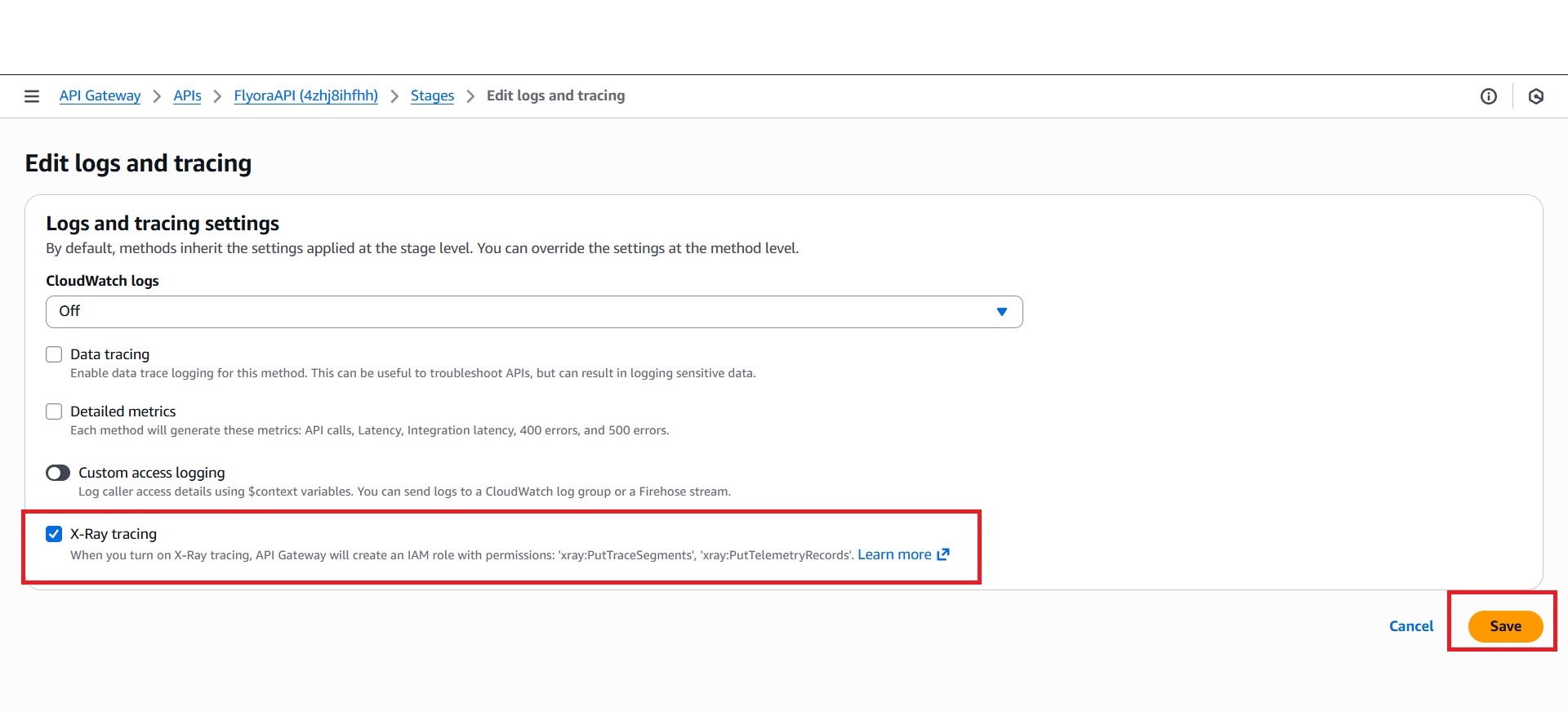1568x725 pixels.
Task: Click external link icon beside Learn more
Action: (x=943, y=554)
